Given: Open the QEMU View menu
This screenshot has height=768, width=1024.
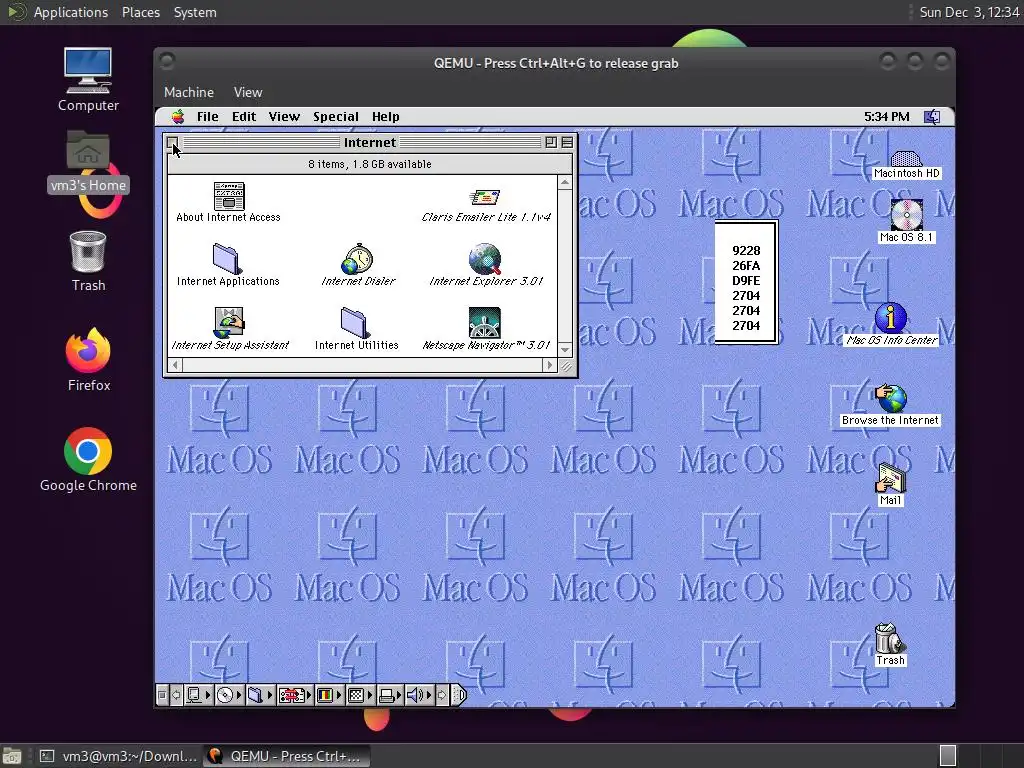Looking at the screenshot, I should coord(248,92).
